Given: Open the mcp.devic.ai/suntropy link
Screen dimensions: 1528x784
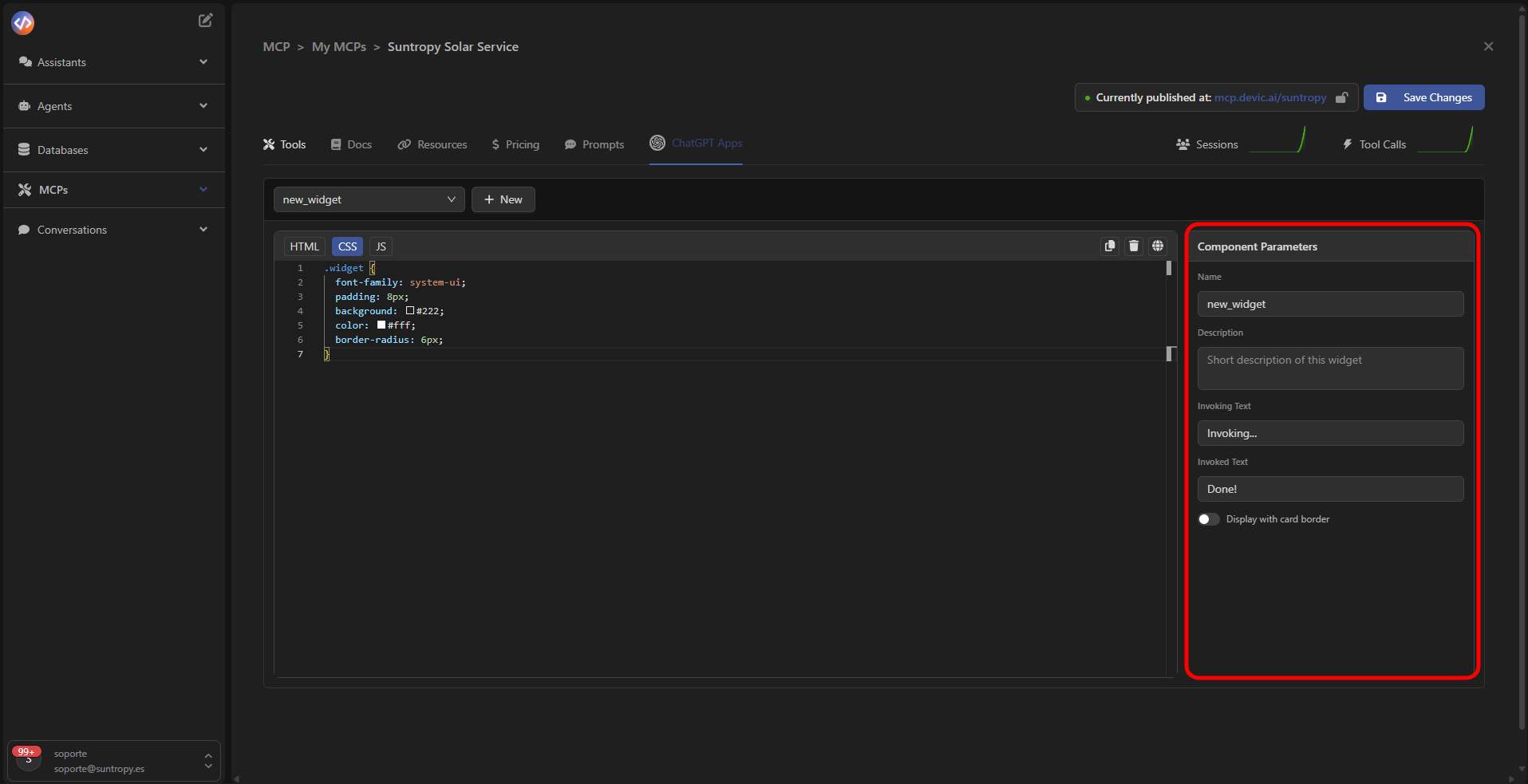Looking at the screenshot, I should click(x=1270, y=97).
